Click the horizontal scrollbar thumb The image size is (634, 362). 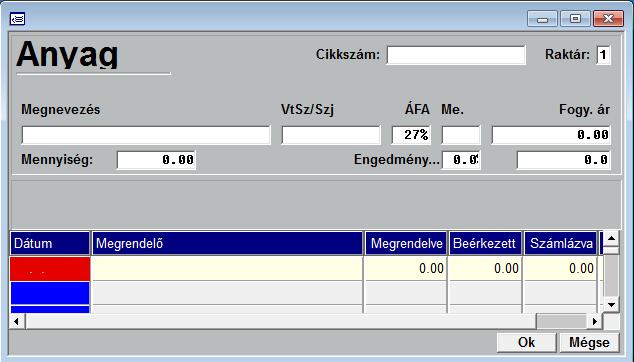[x=561, y=322]
